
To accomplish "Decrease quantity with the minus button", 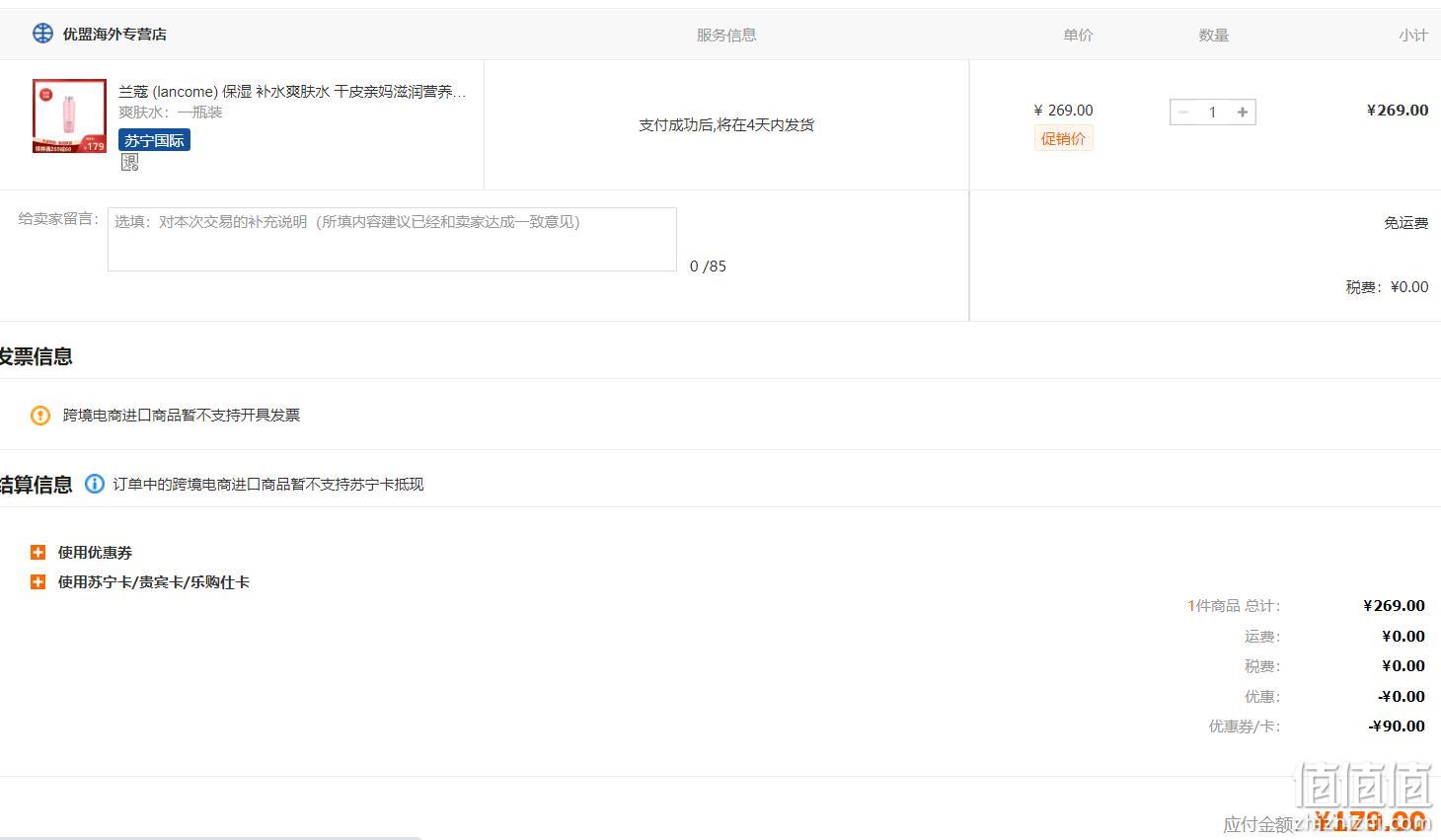I will pyautogui.click(x=1183, y=112).
